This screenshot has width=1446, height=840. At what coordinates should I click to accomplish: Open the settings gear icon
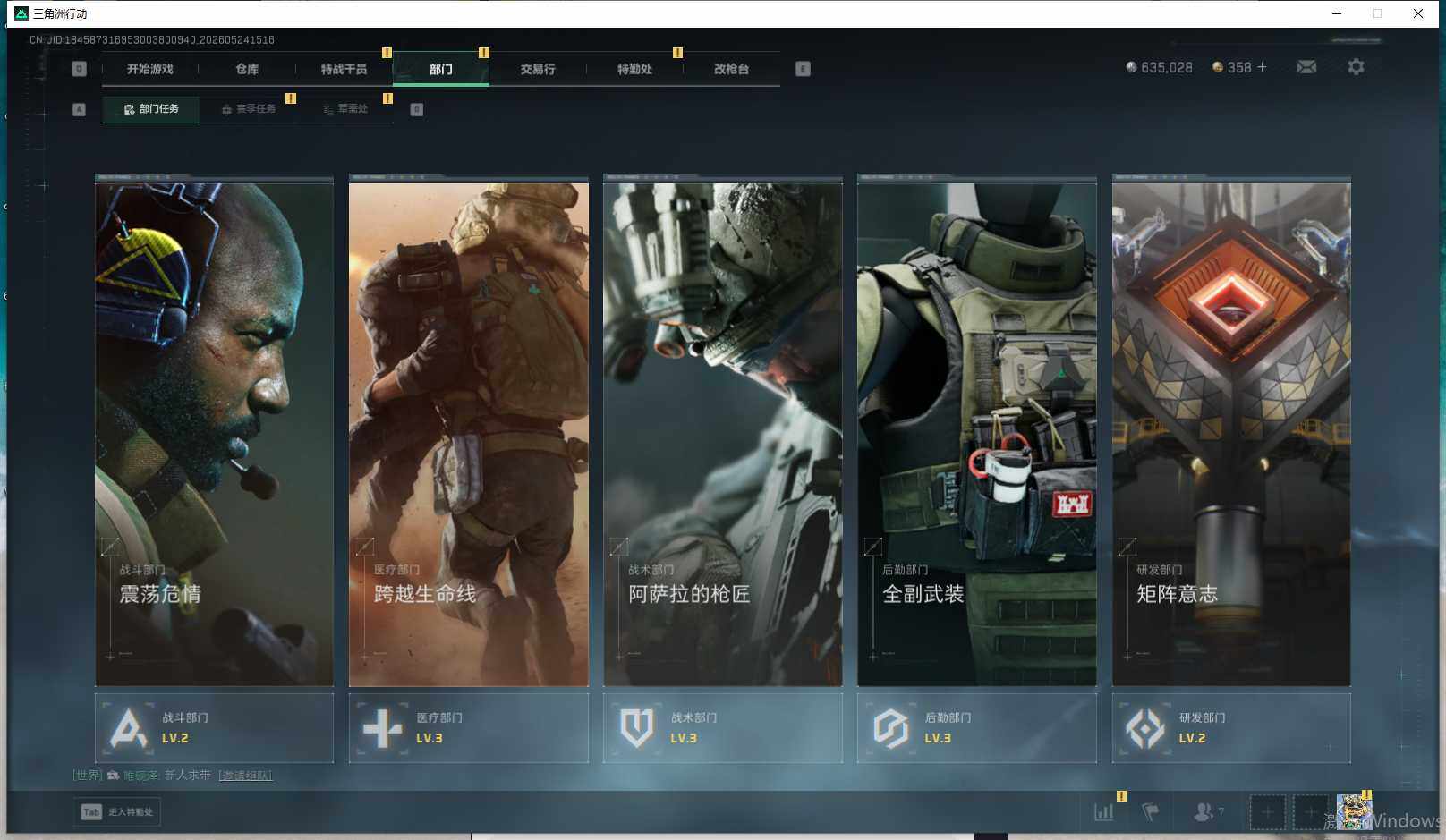(1356, 67)
